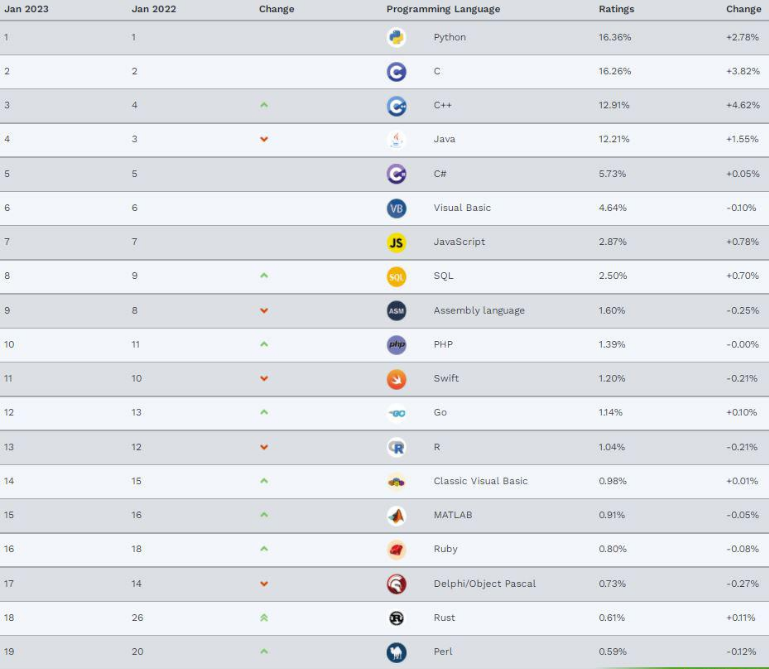Click the Java coffee cup icon
Screen dimensions: 769x669
(x=396, y=140)
